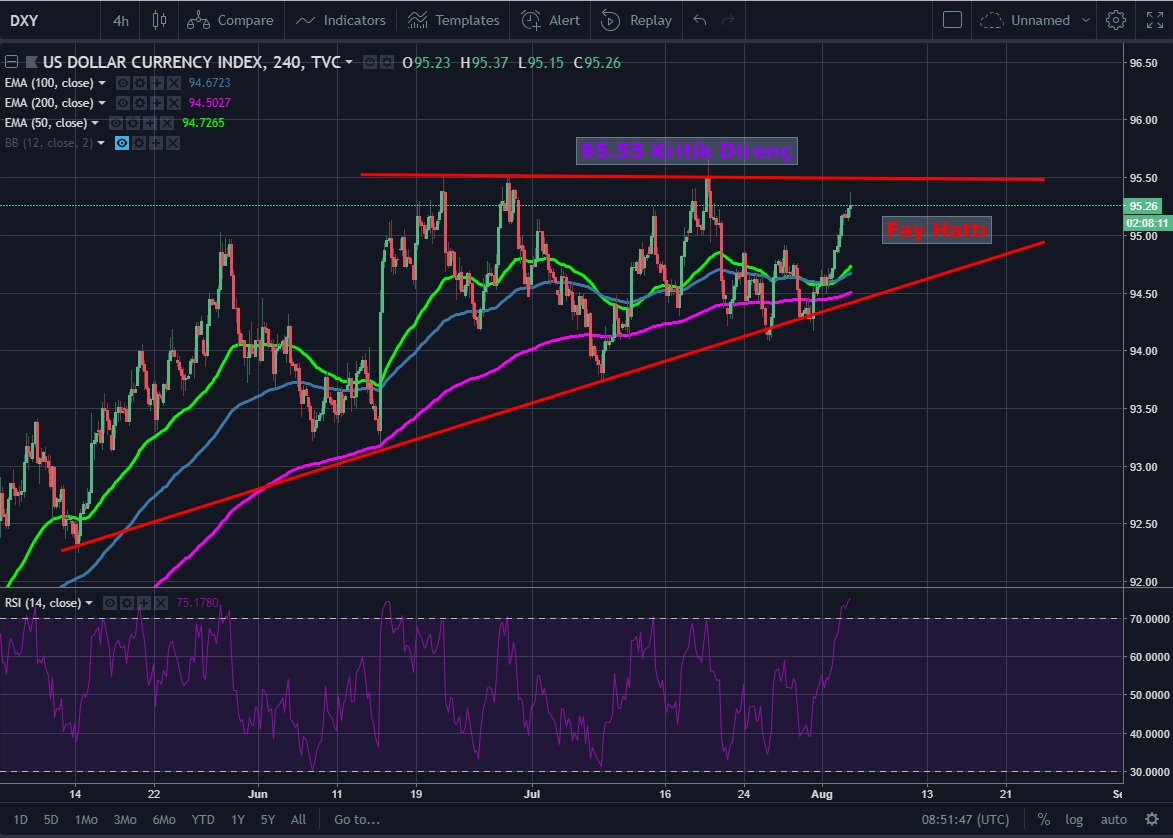This screenshot has height=838, width=1173.
Task: Toggle percent scale in bottom bar
Action: tap(1043, 819)
